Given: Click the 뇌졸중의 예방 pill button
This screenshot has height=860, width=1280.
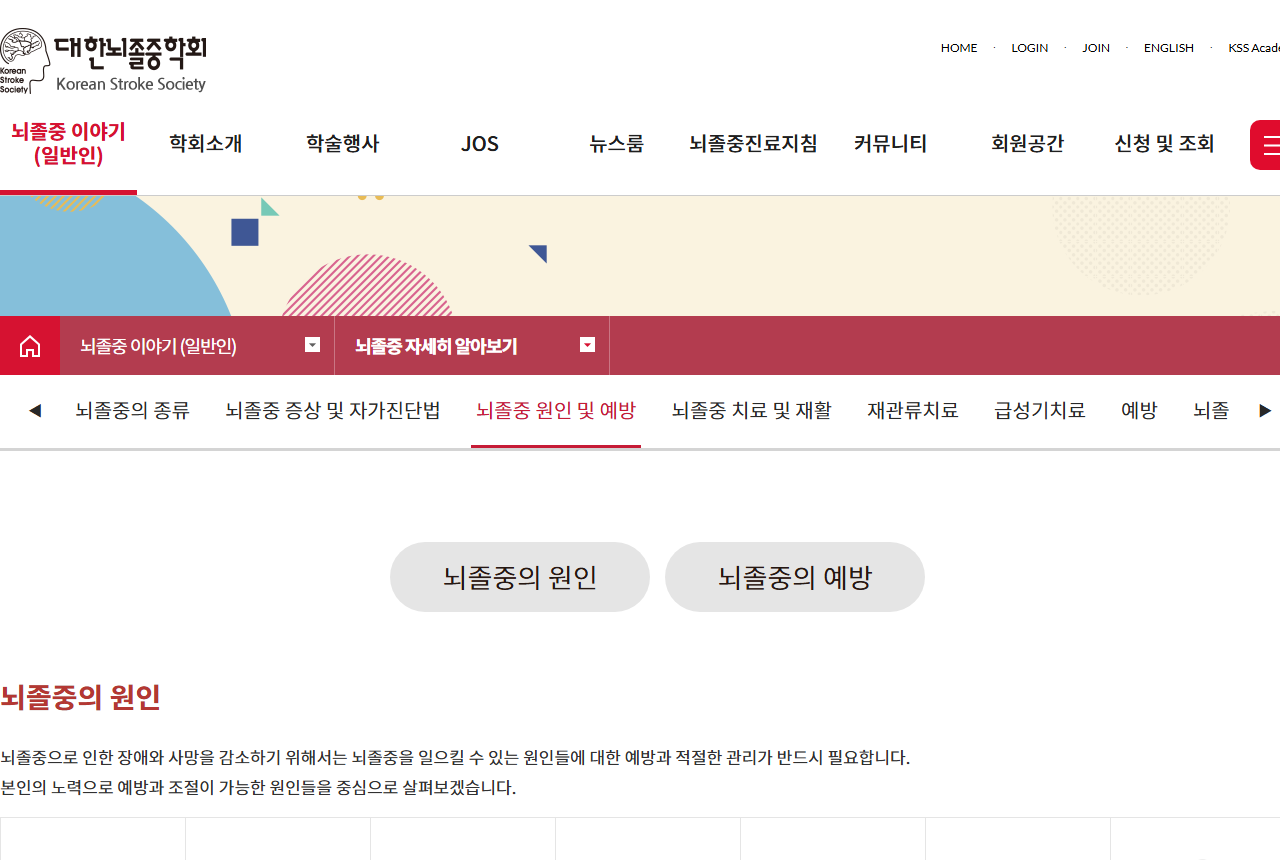Looking at the screenshot, I should point(795,577).
